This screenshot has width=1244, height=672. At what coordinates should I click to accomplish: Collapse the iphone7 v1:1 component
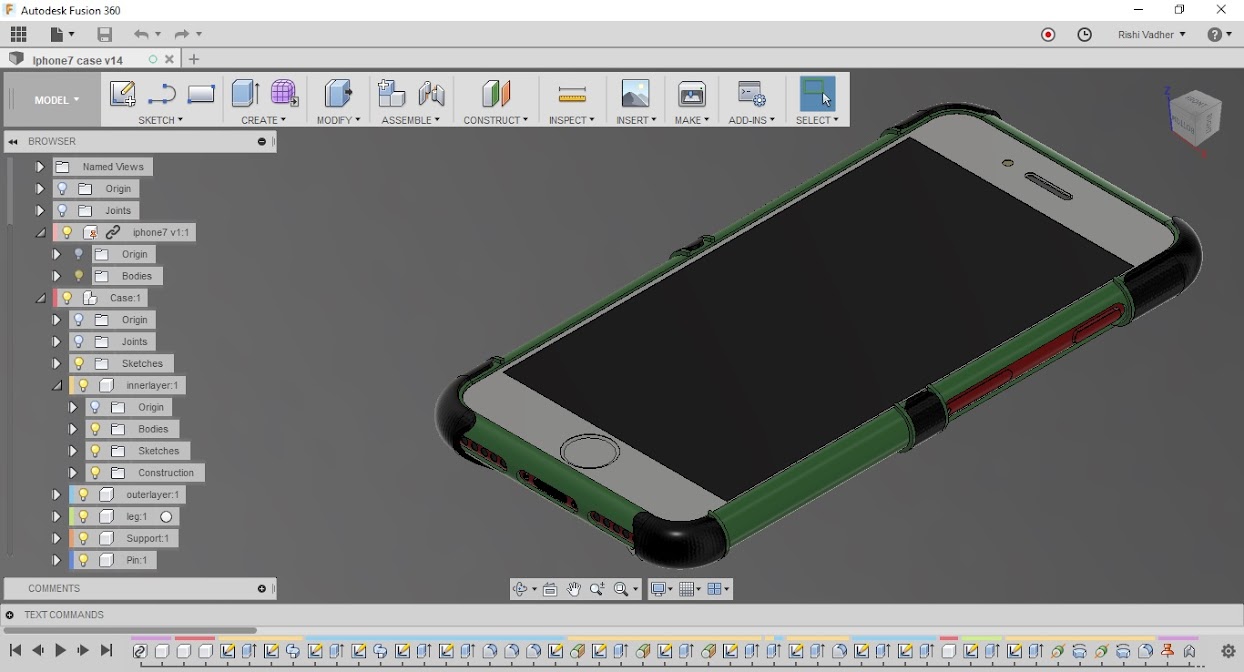pos(40,232)
